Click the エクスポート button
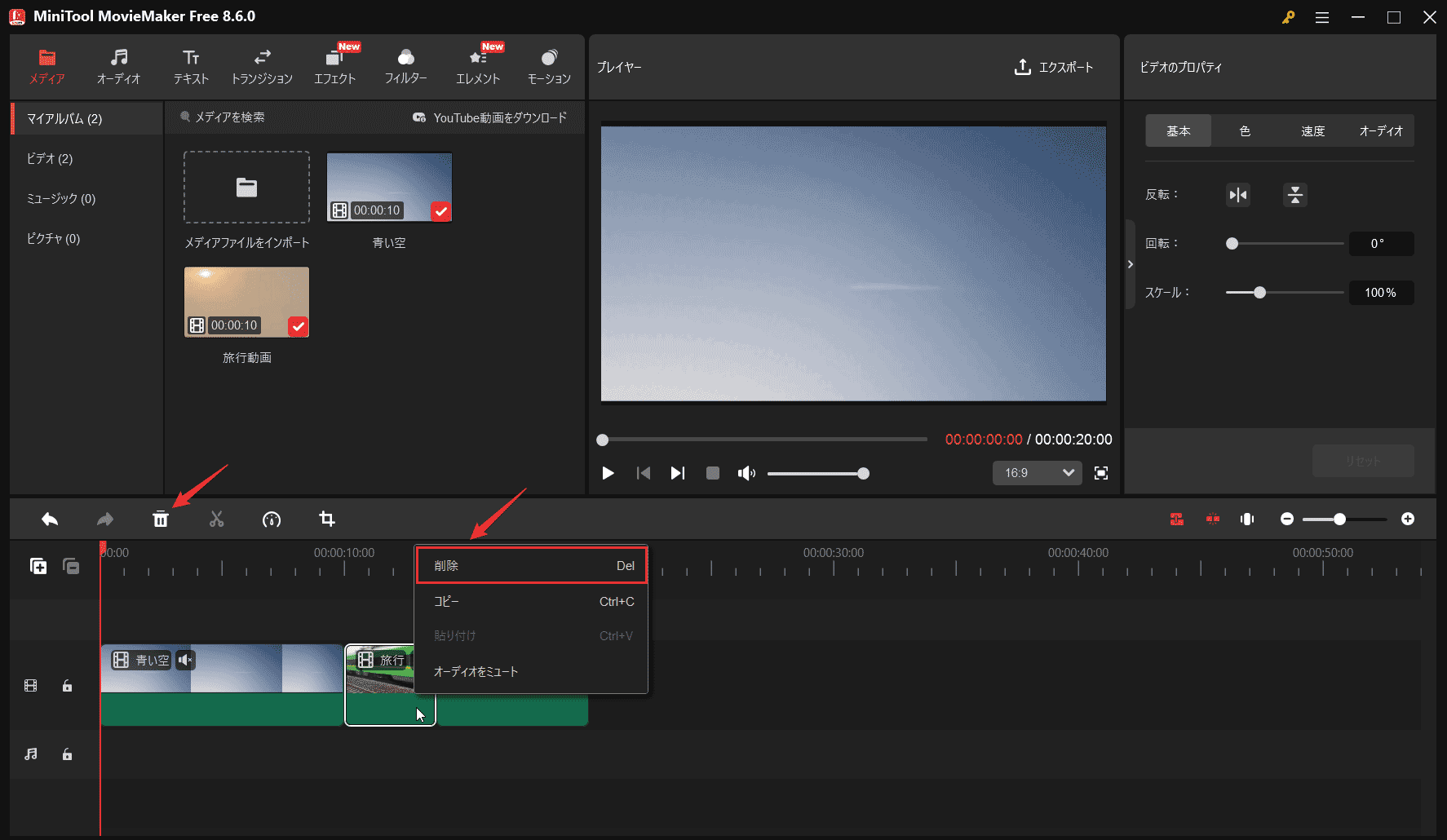The width and height of the screenshot is (1447, 840). click(1055, 68)
